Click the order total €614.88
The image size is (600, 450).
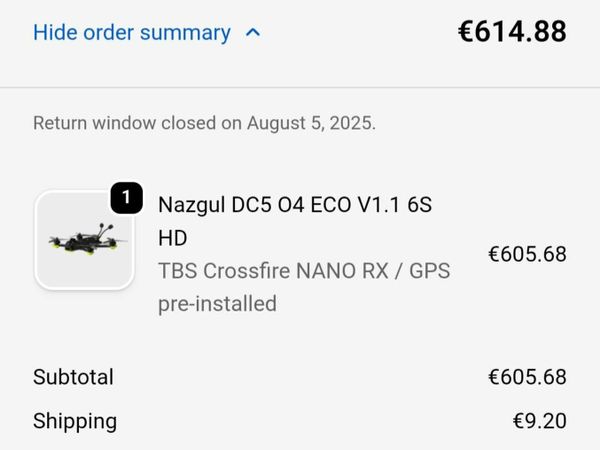click(512, 31)
